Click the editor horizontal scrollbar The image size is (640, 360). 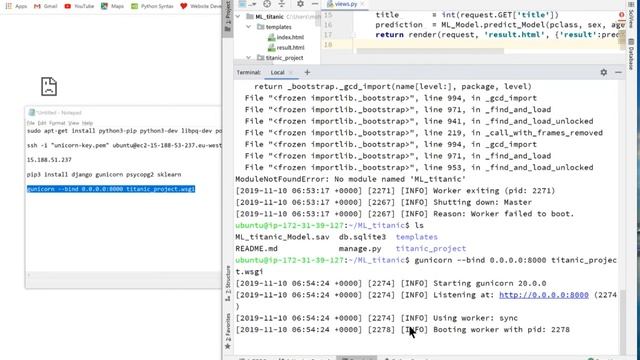click(430, 51)
